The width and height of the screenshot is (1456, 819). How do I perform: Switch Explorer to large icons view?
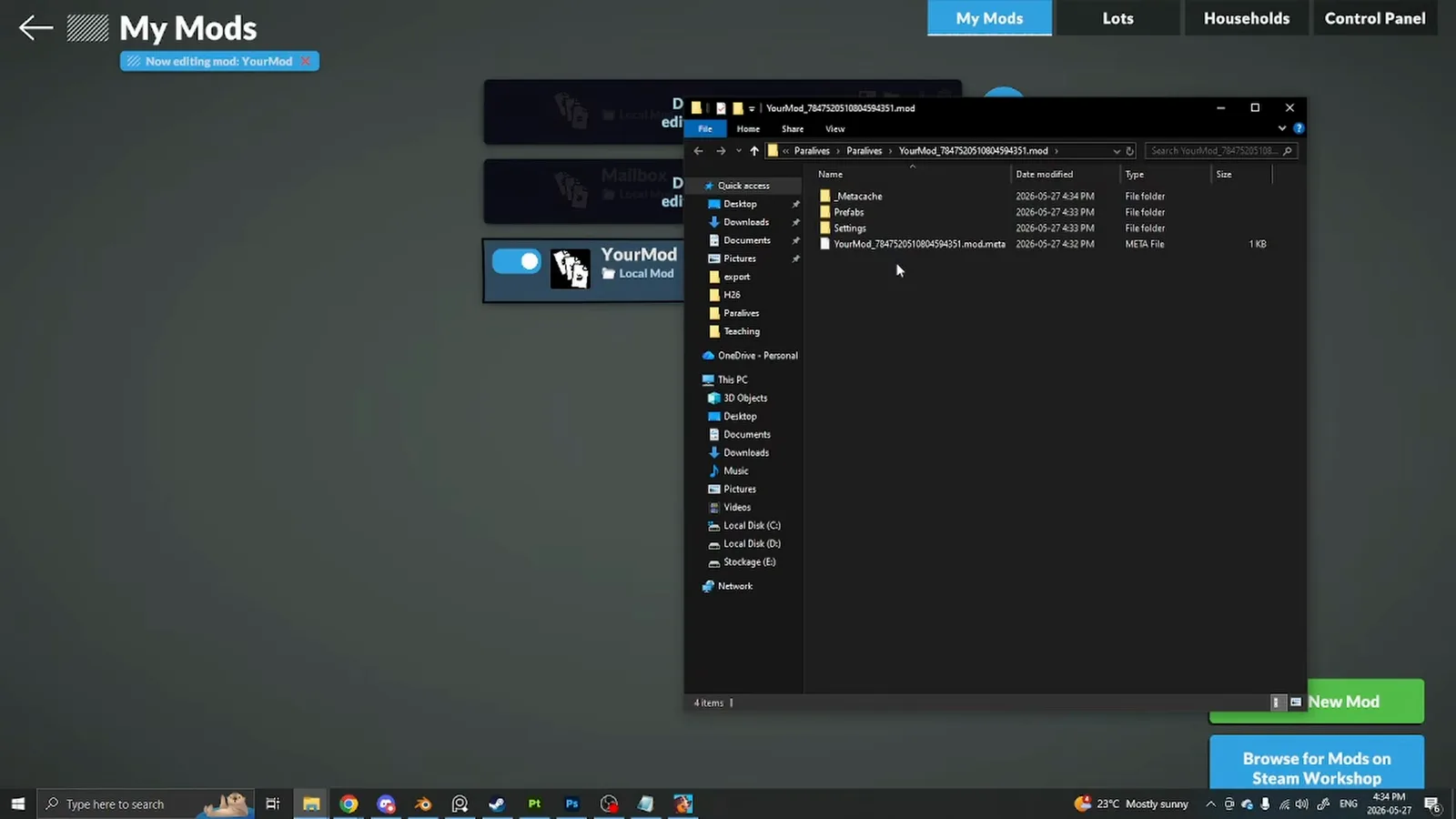click(x=1296, y=703)
